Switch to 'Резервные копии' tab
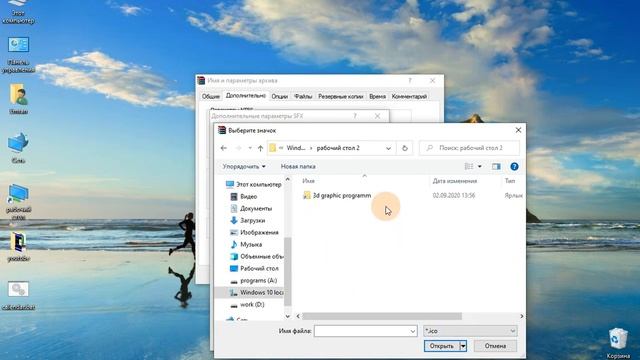 [x=340, y=97]
